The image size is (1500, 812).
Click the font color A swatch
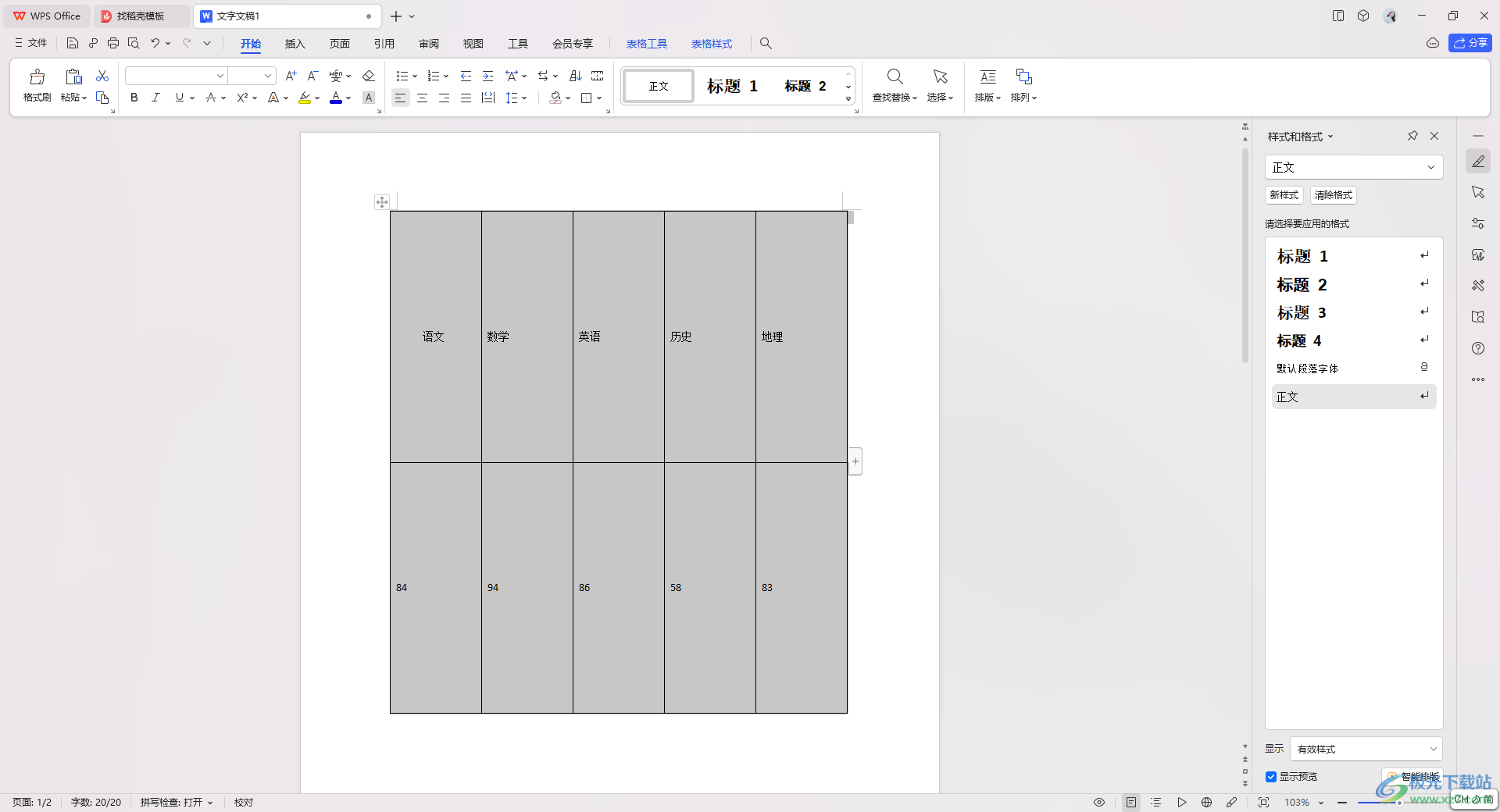tap(336, 98)
